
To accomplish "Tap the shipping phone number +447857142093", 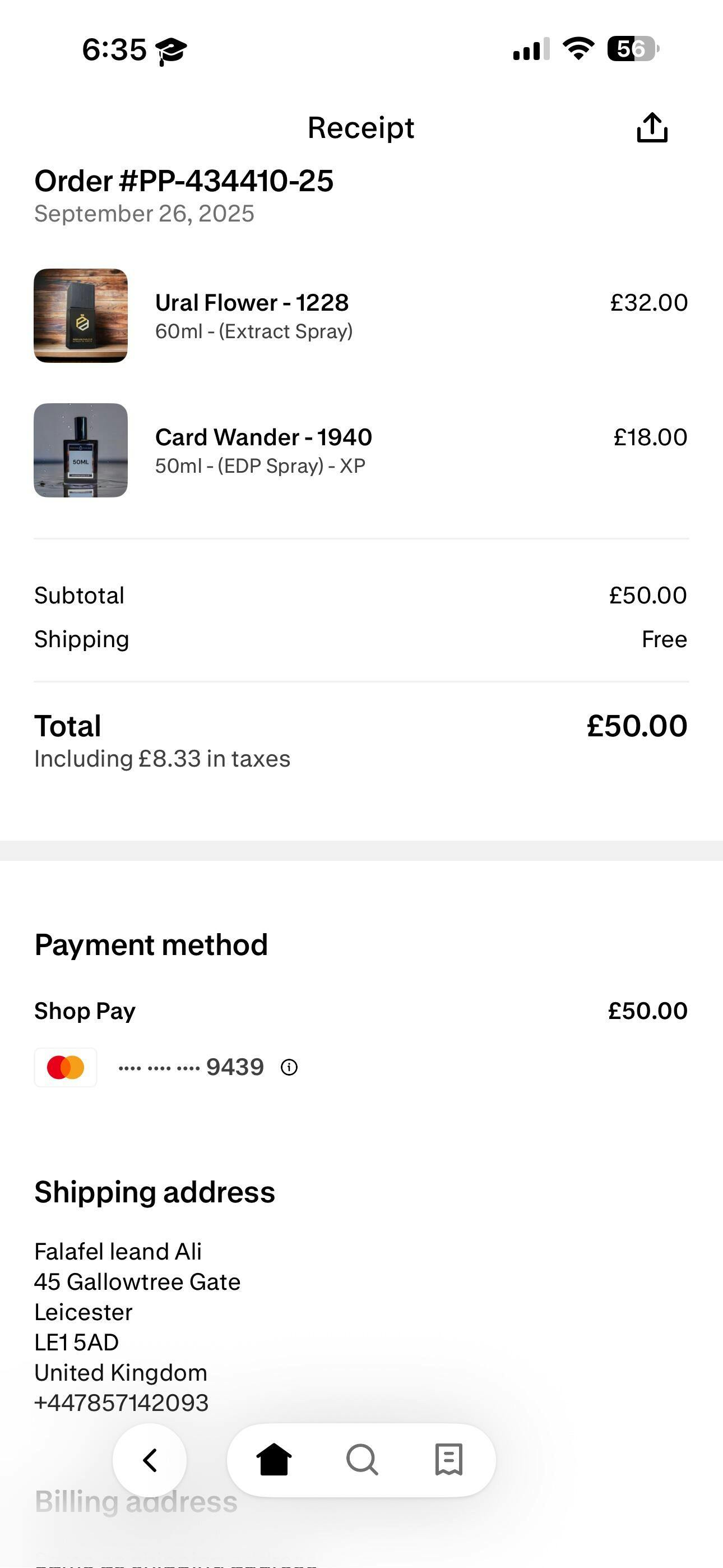I will tap(122, 1403).
